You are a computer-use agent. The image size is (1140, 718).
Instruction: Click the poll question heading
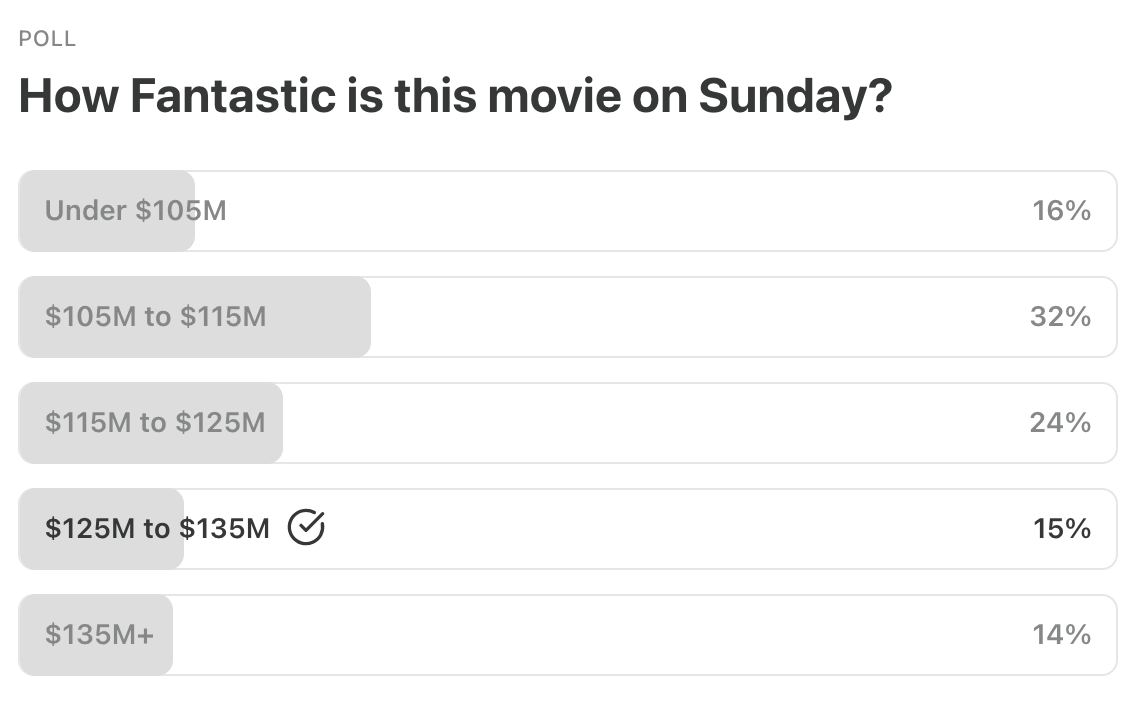454,96
